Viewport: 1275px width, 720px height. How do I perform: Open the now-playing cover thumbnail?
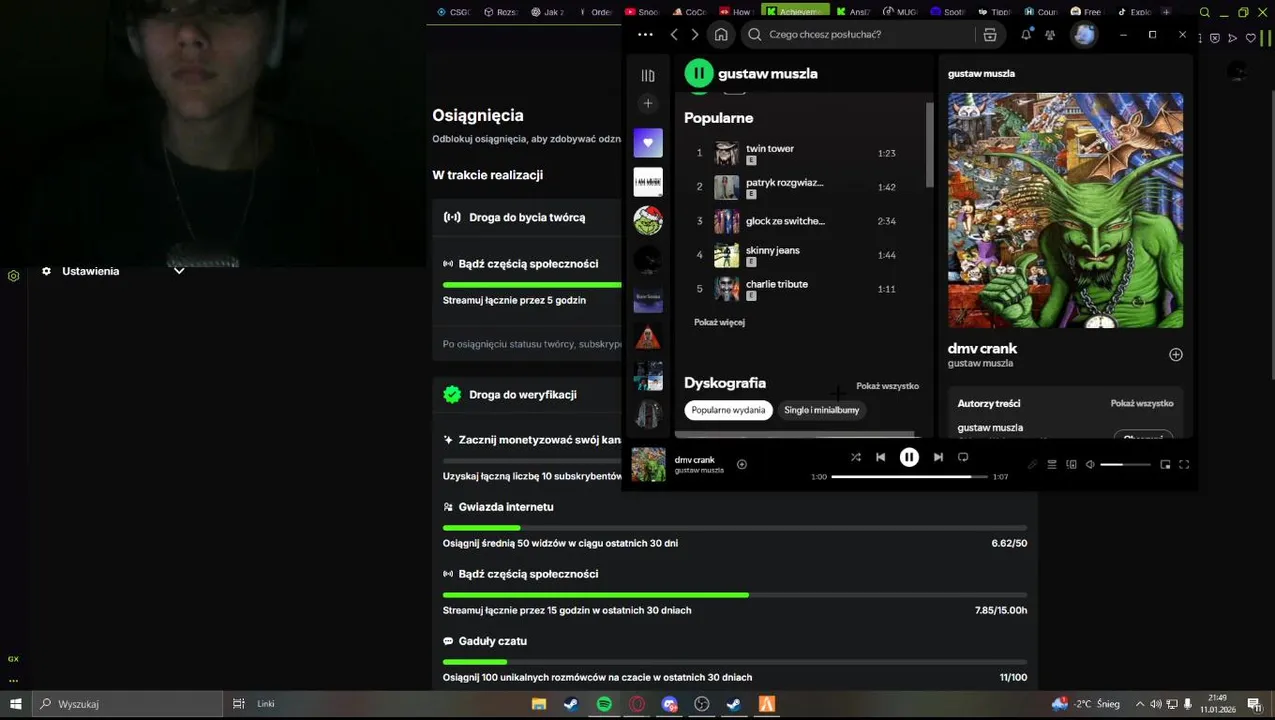648,464
